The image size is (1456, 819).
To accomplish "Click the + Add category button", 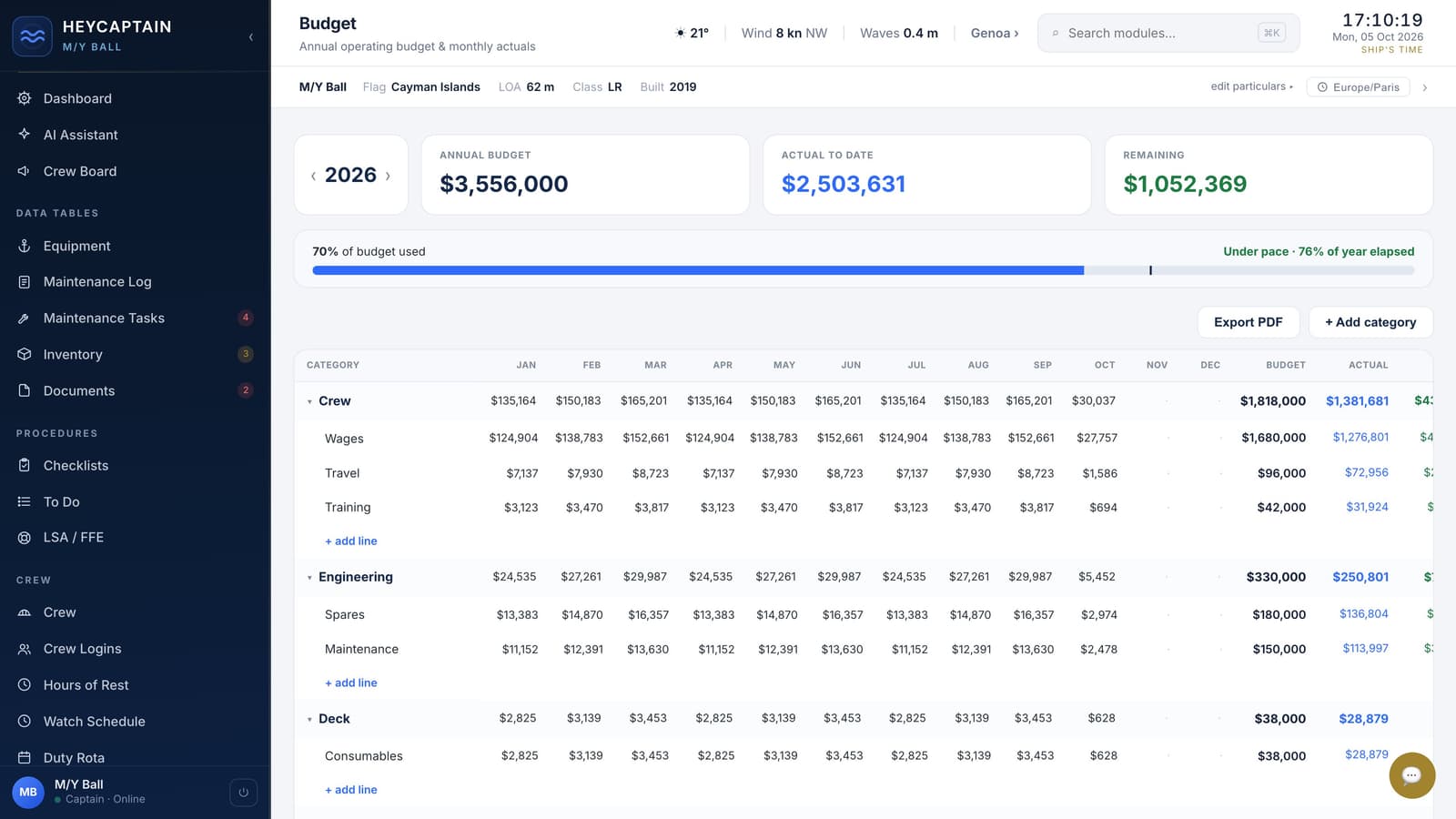I will (x=1370, y=322).
